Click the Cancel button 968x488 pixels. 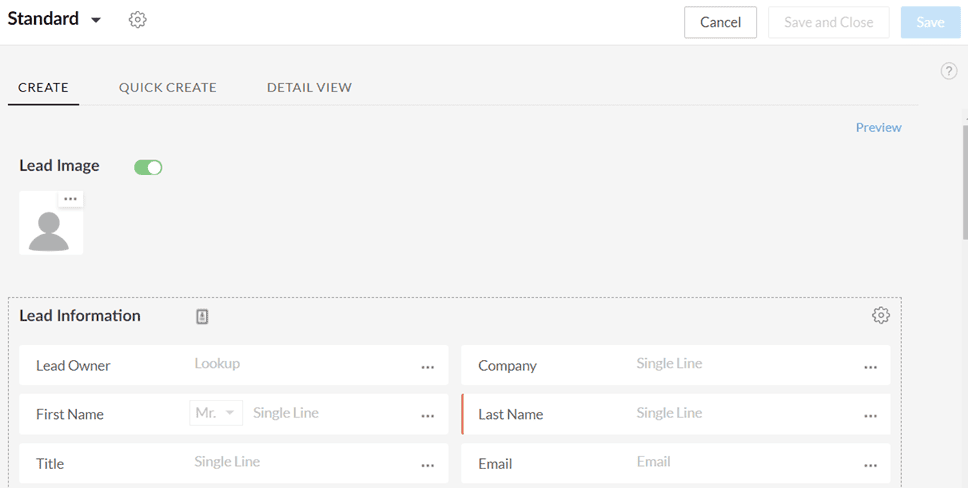[720, 22]
